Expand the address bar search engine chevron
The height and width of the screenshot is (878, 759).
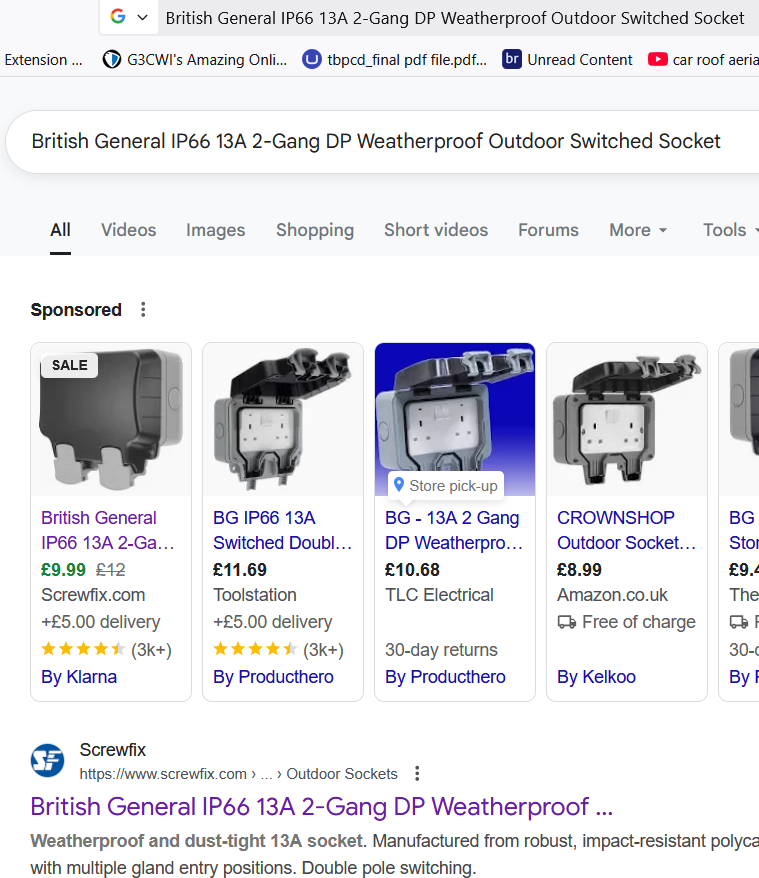point(142,17)
